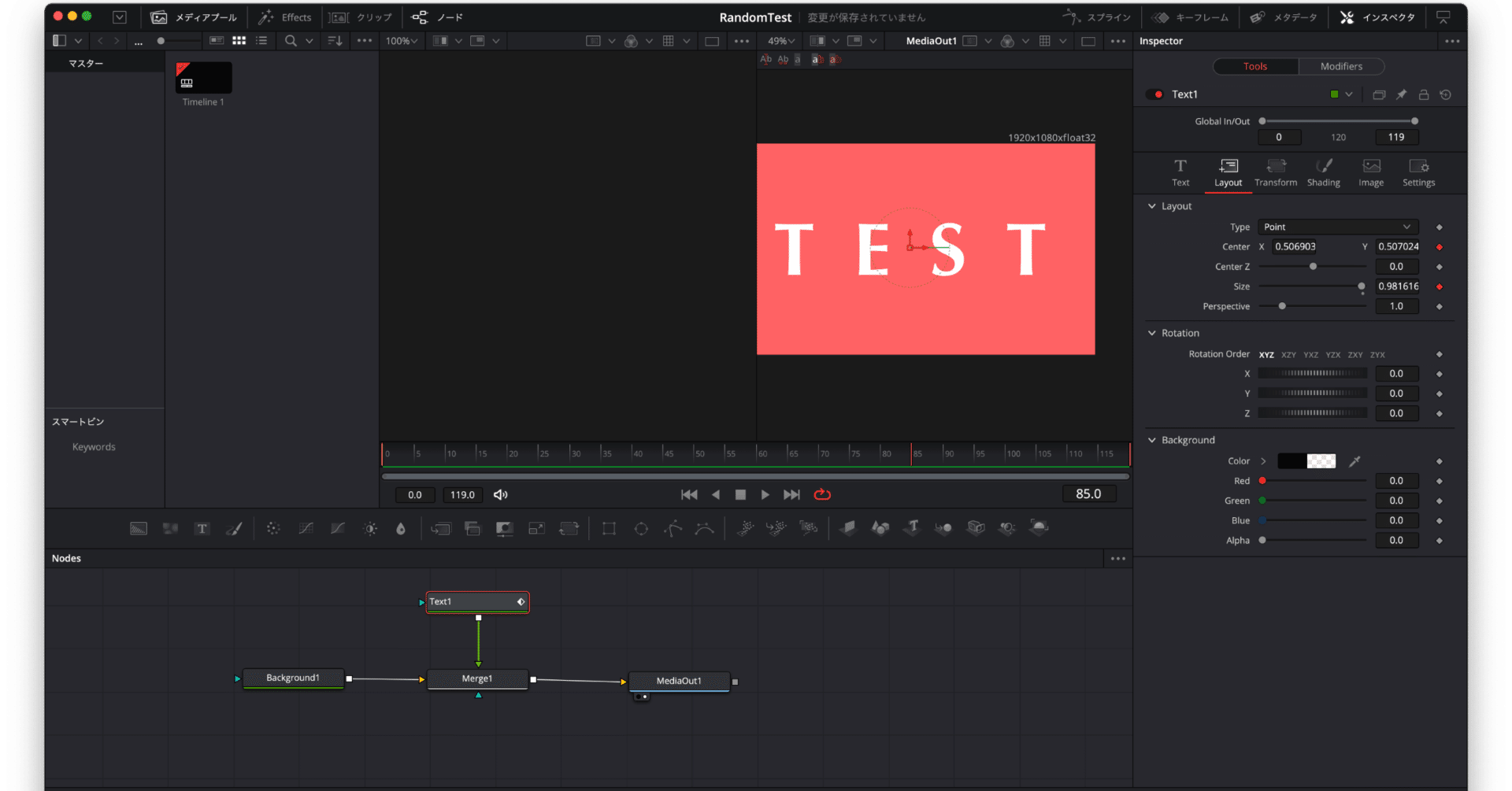Switch to the Modifiers tab in the Inspector
This screenshot has height=791, width=1512.
tap(1341, 66)
